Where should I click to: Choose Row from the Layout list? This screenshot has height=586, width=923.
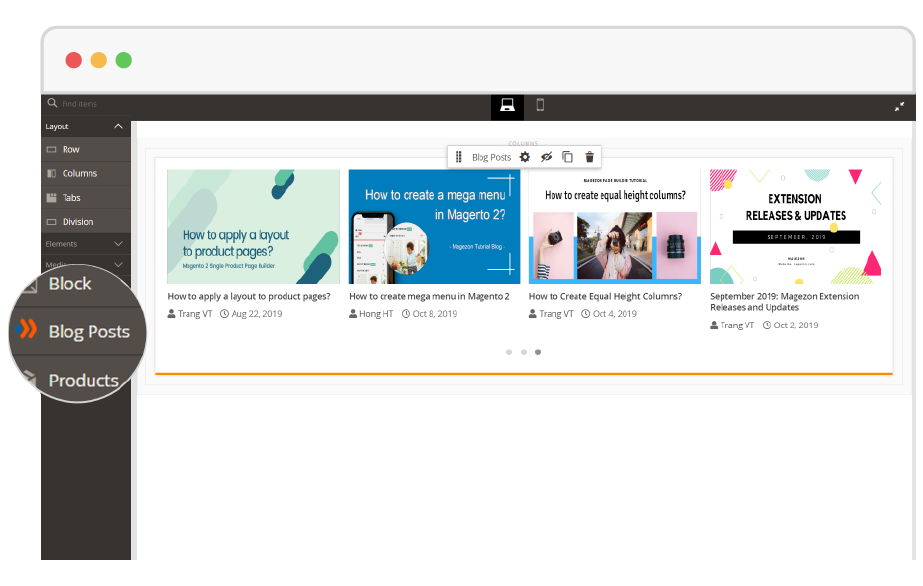tap(71, 150)
